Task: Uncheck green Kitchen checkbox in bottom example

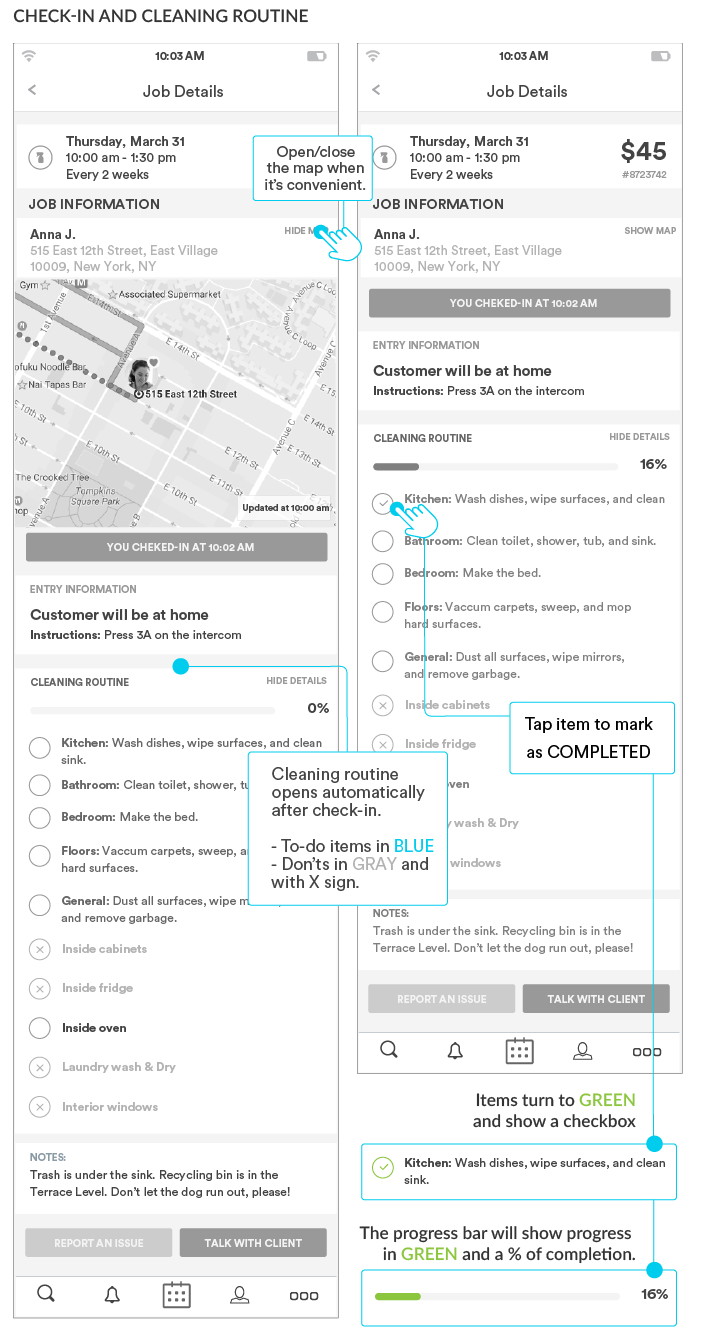Action: pyautogui.click(x=382, y=1167)
